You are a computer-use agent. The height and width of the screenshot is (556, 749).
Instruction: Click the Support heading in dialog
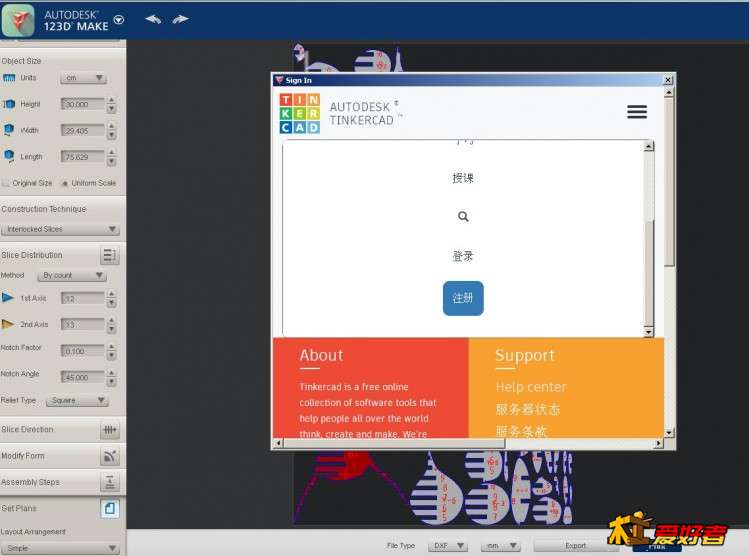(525, 355)
